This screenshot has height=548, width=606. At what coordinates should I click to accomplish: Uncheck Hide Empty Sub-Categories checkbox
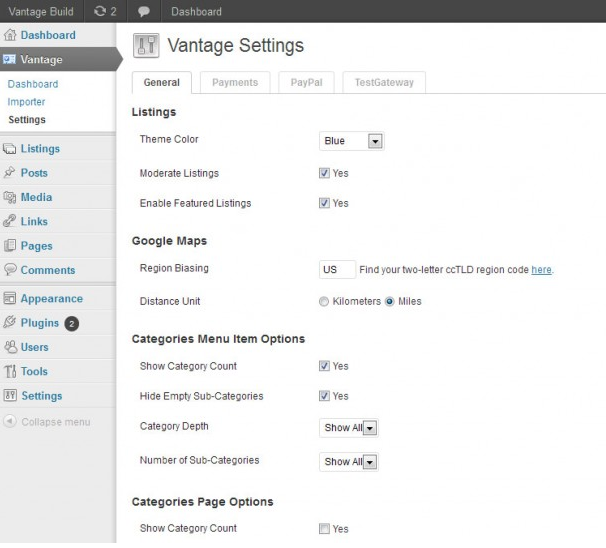(x=324, y=396)
